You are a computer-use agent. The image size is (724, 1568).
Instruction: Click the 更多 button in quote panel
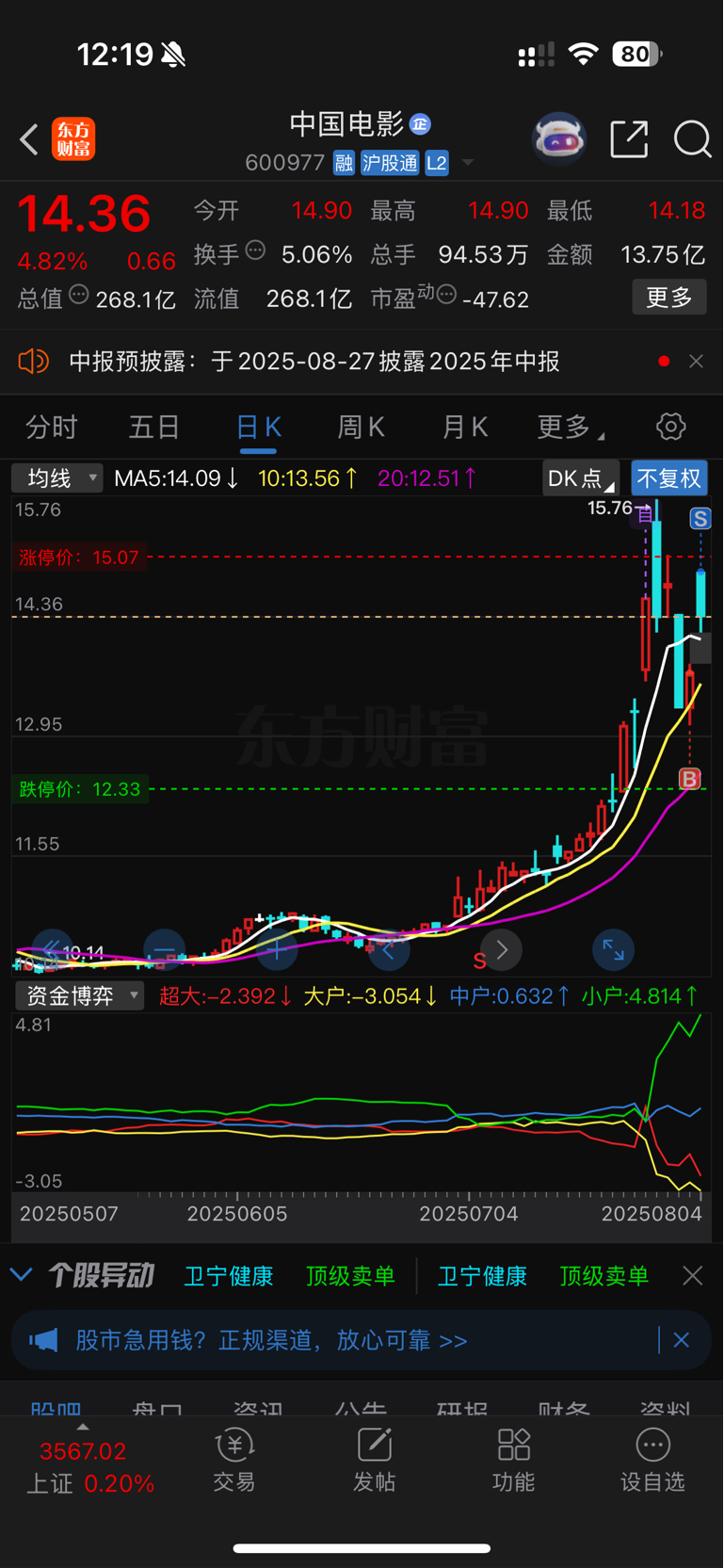669,298
